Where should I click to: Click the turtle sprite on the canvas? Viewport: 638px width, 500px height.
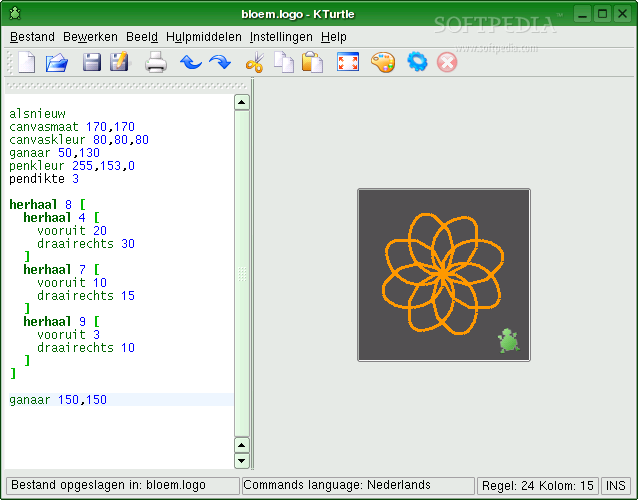509,341
